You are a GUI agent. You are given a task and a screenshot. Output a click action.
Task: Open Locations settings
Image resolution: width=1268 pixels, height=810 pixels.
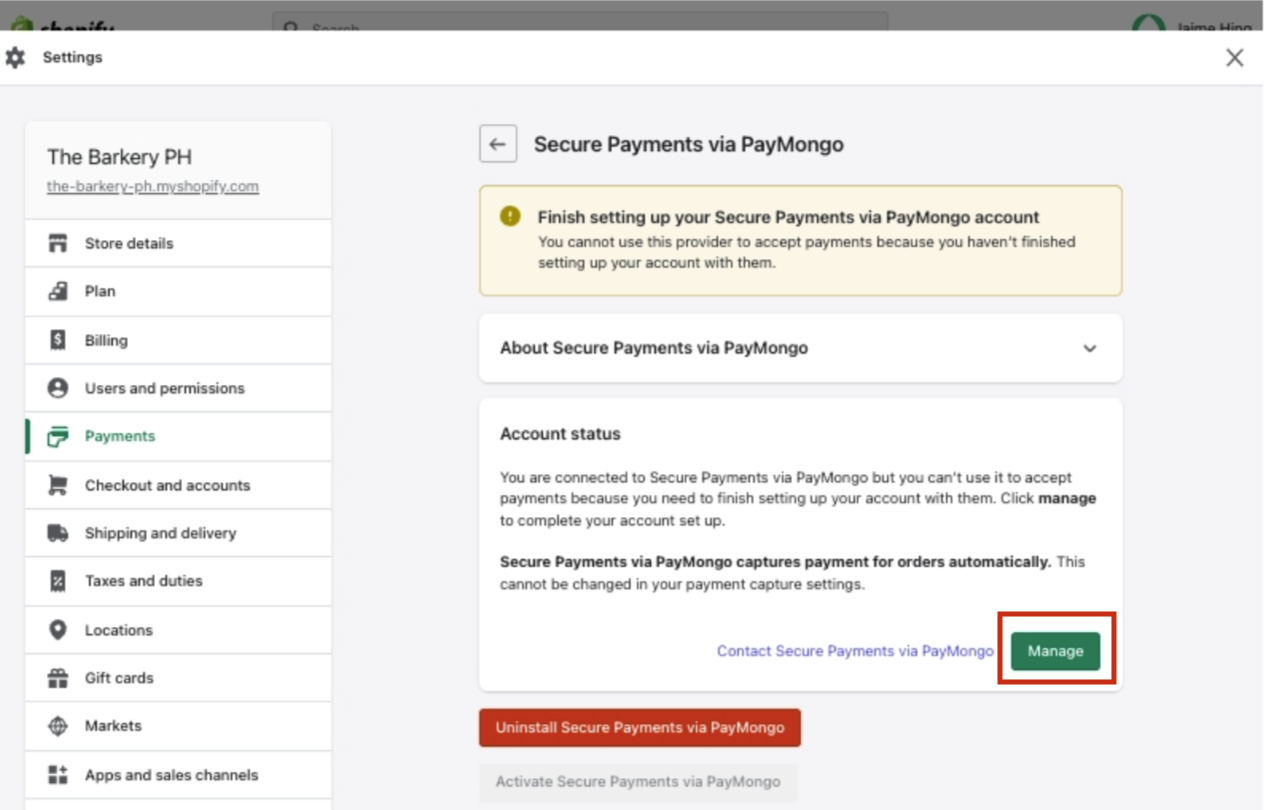click(178, 630)
